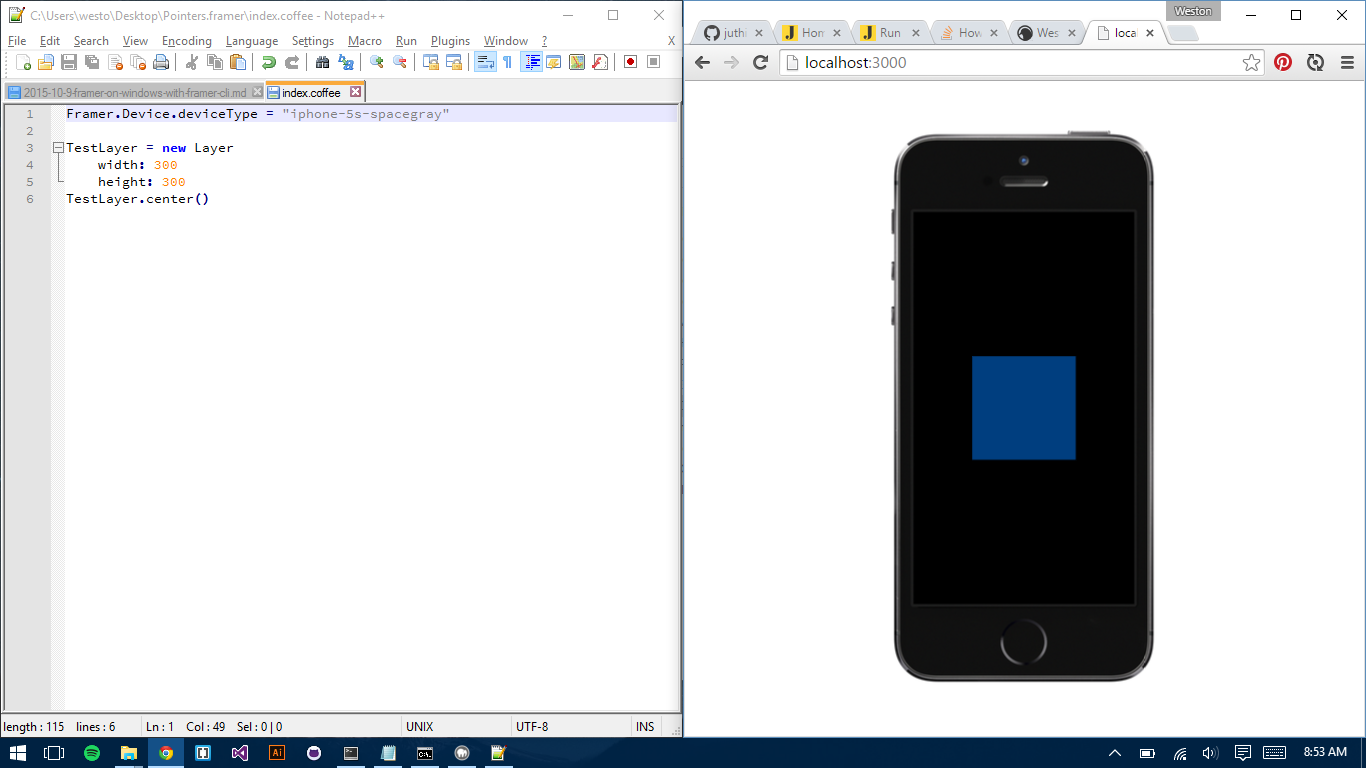Collapse the TestLayer code fold marker

tap(58, 148)
